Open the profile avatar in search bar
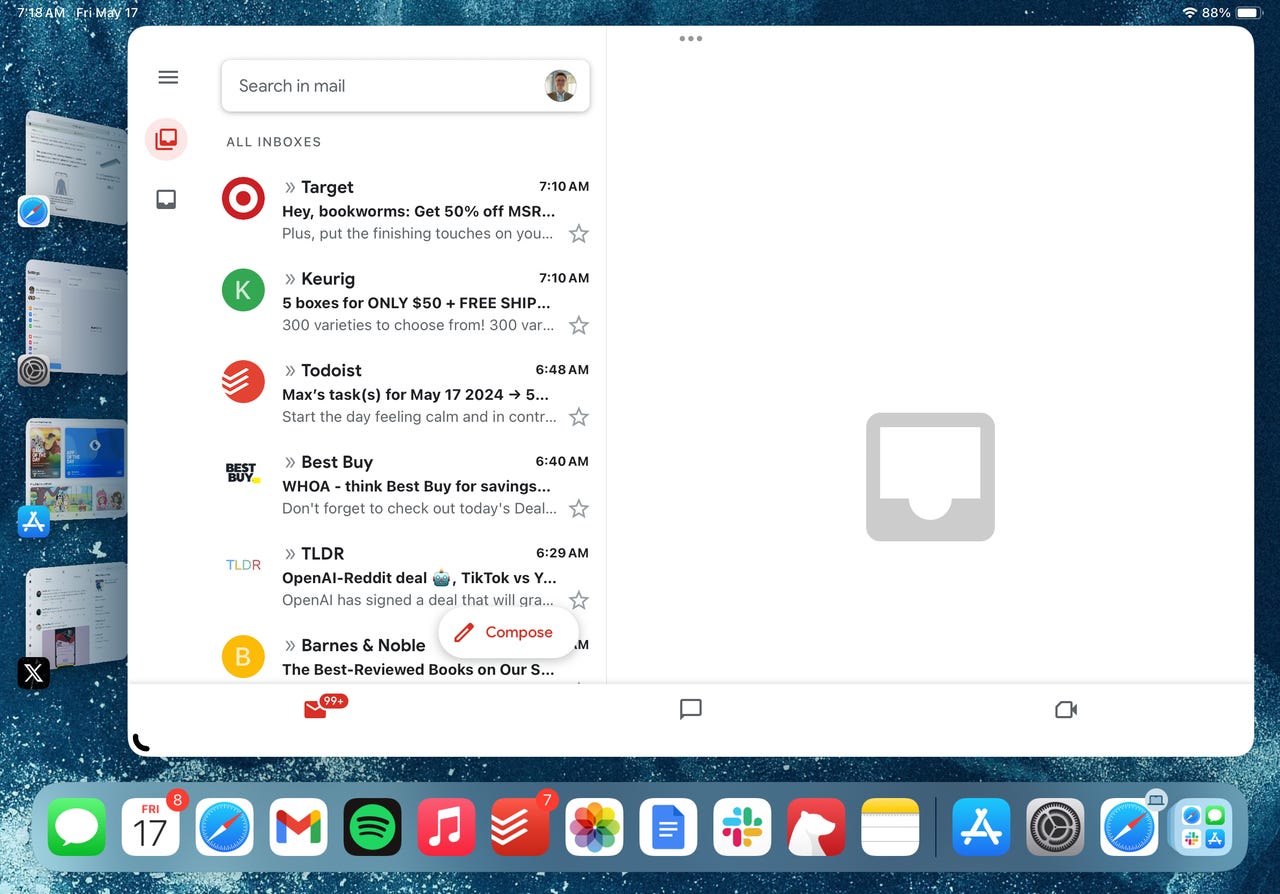The image size is (1280, 894). coord(560,86)
